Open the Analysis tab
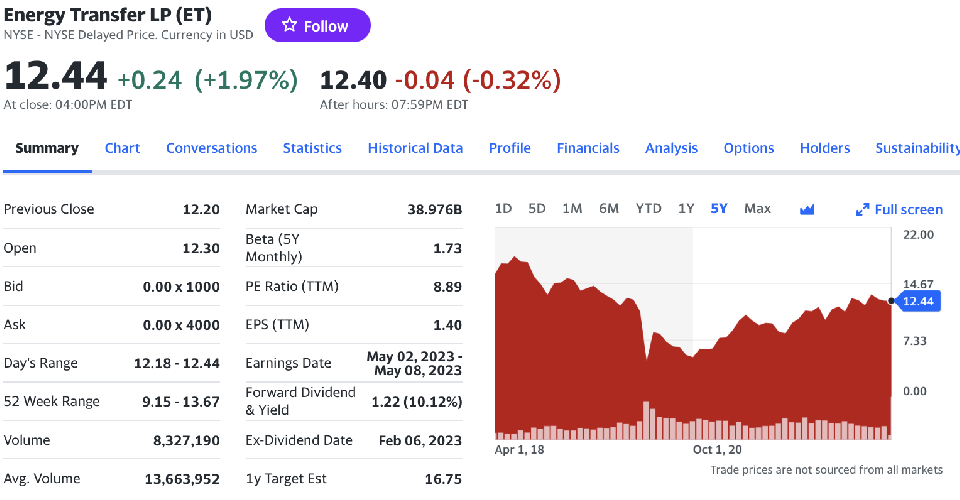 (x=671, y=148)
